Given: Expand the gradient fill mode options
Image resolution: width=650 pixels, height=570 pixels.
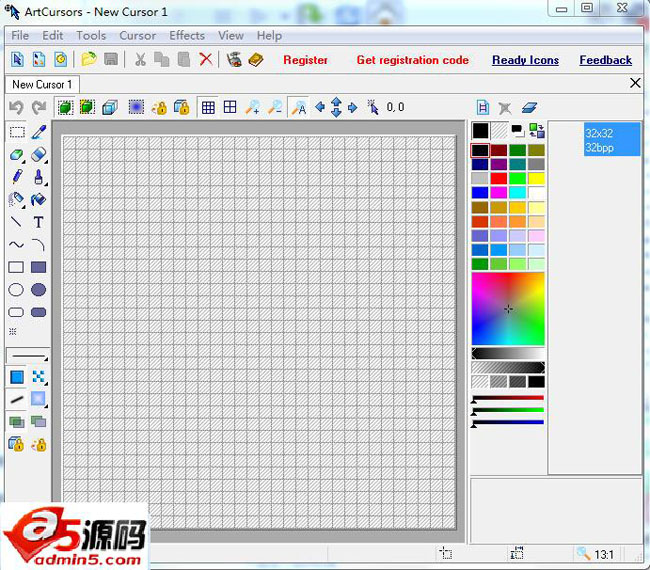Looking at the screenshot, I should 45,406.
